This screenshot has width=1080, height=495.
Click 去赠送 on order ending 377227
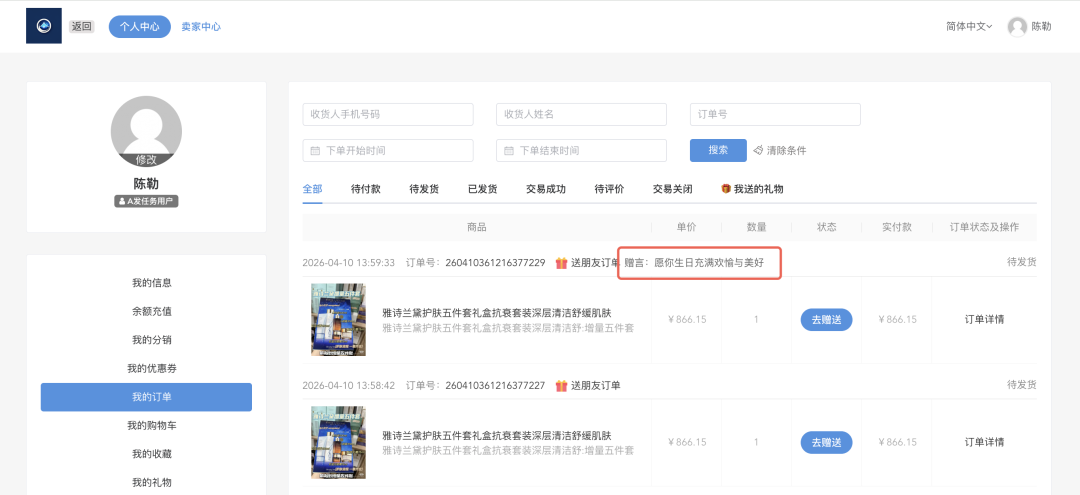pos(827,442)
